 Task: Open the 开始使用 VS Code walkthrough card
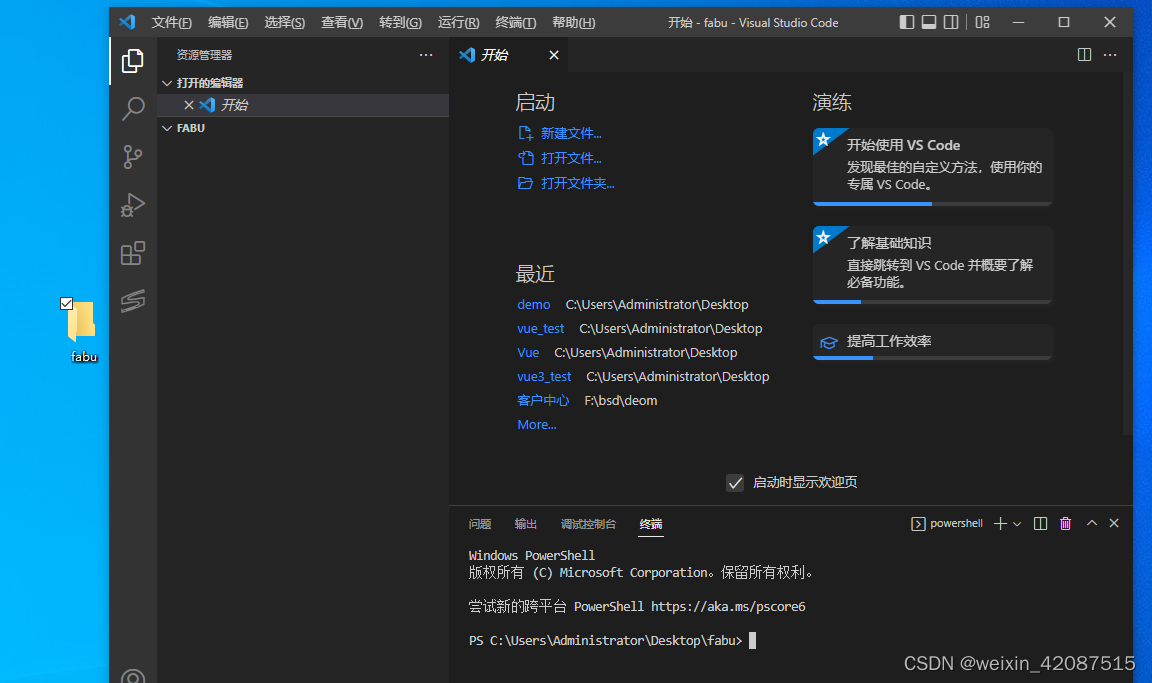pyautogui.click(x=932, y=167)
